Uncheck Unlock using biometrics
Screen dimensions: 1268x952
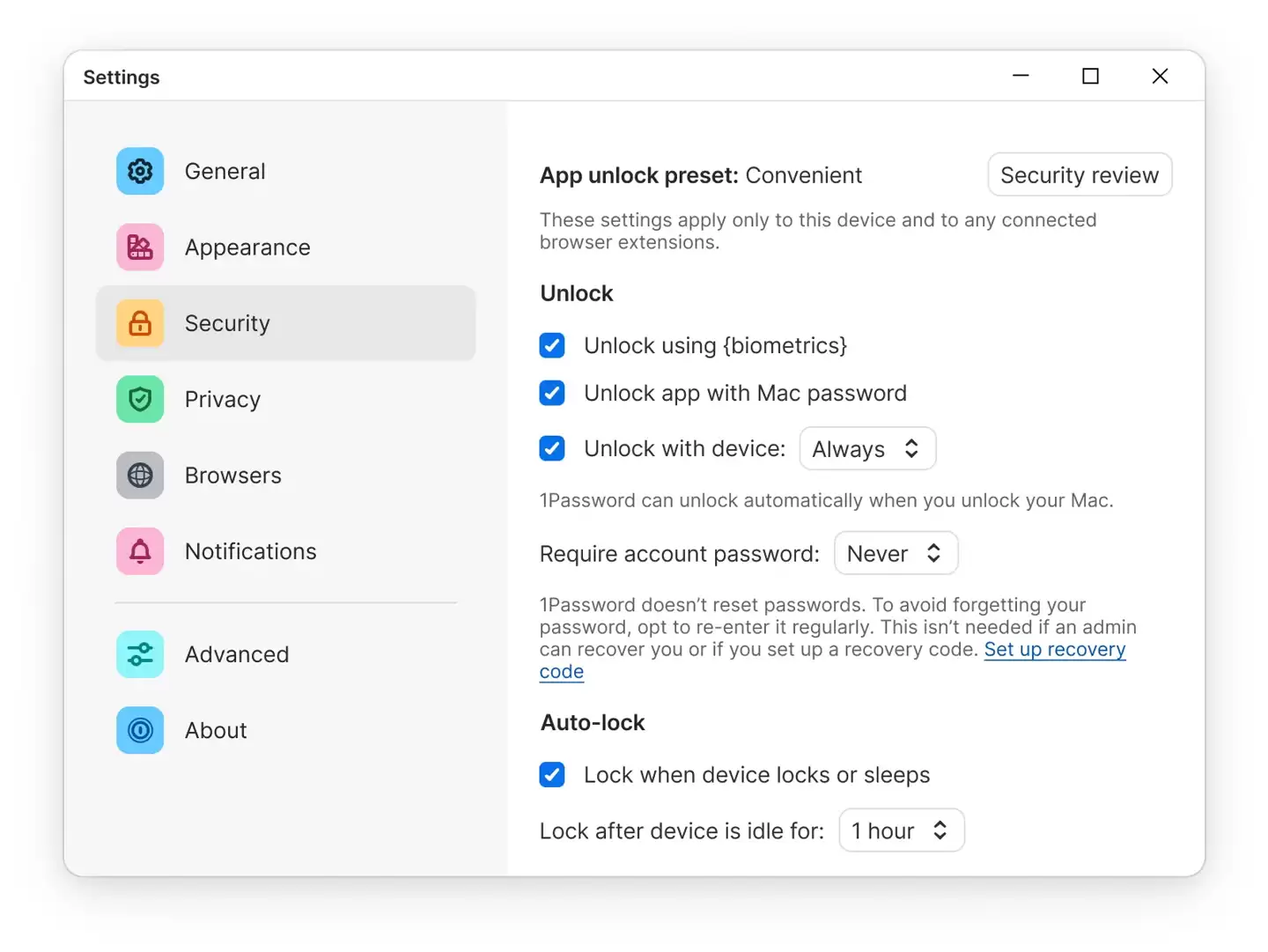tap(552, 345)
